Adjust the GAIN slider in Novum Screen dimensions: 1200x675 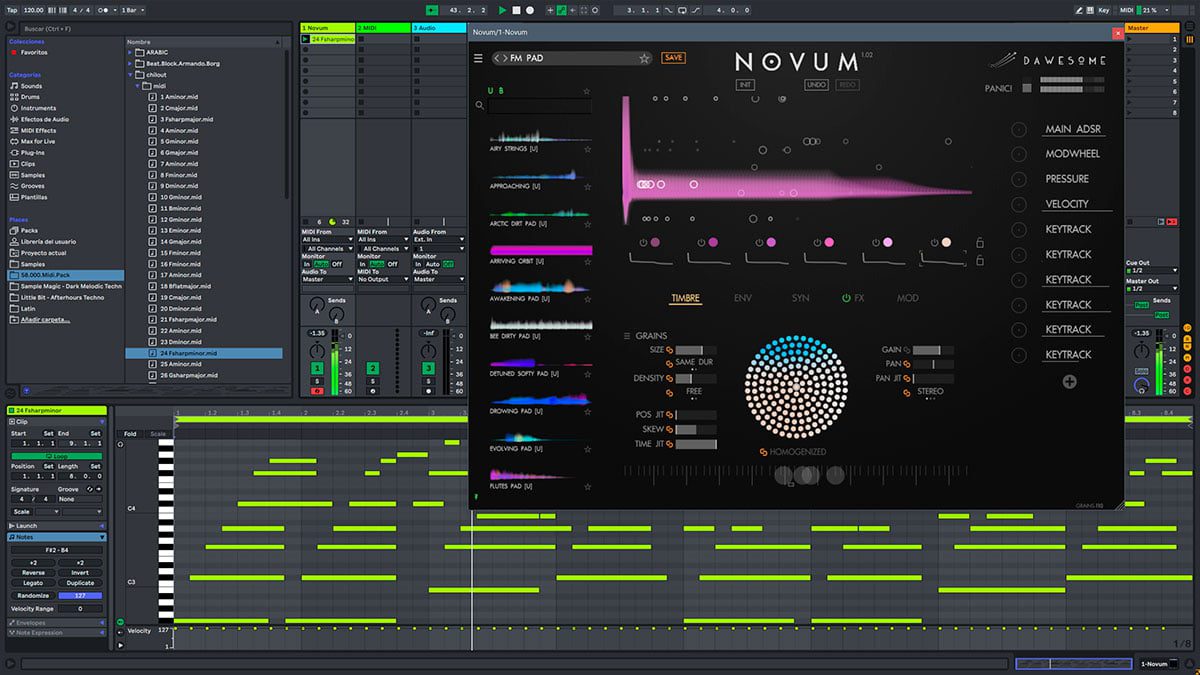(x=933, y=351)
